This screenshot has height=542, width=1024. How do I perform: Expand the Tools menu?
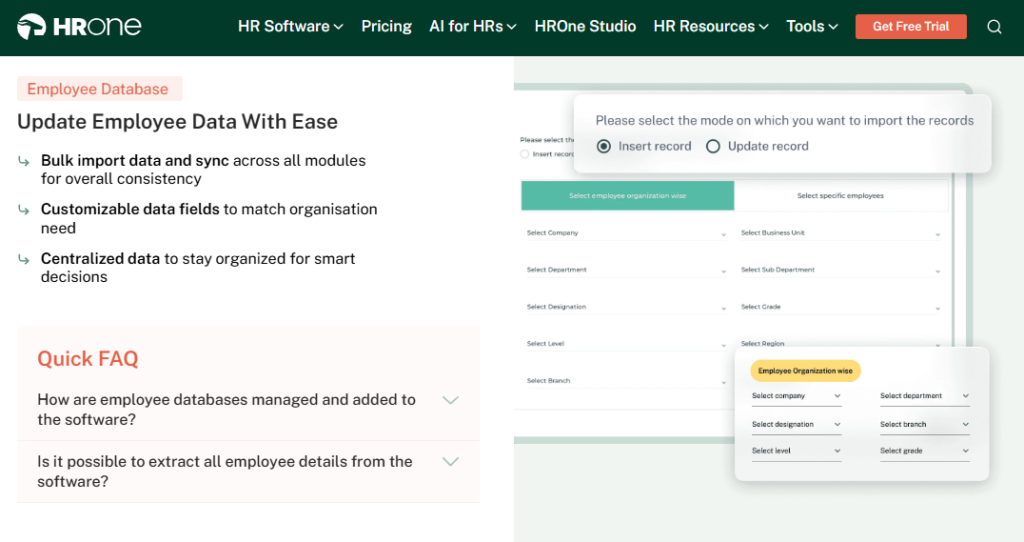click(812, 26)
